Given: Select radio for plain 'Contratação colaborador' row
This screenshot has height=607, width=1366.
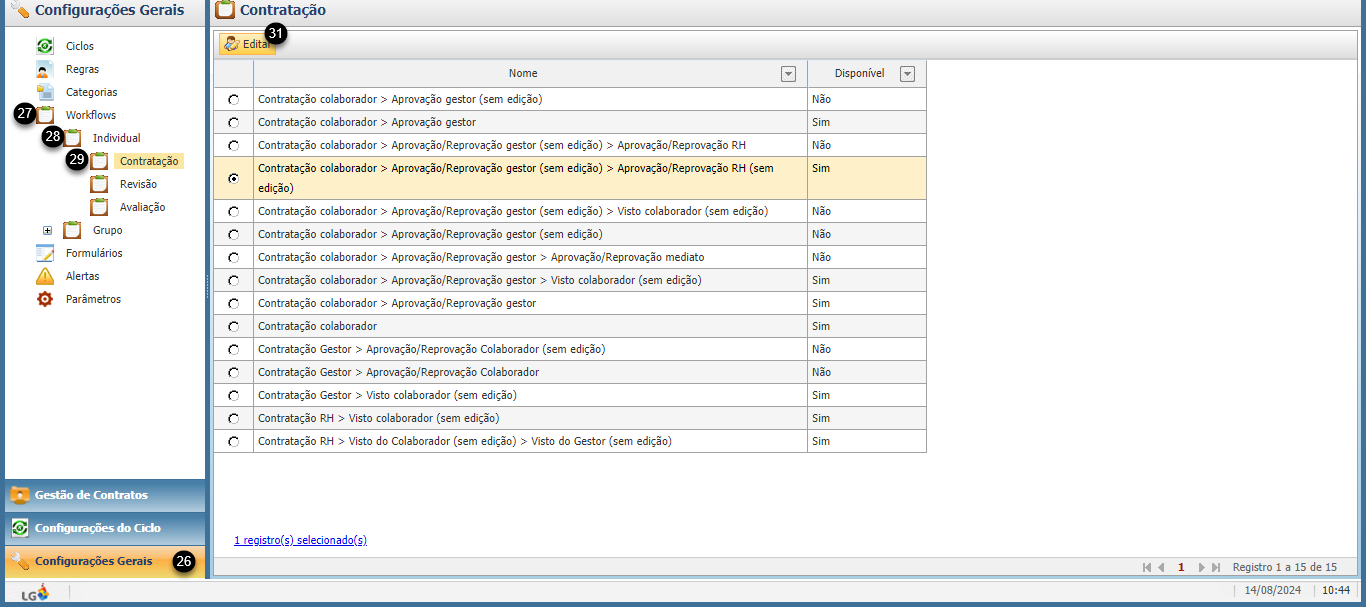Looking at the screenshot, I should [234, 327].
